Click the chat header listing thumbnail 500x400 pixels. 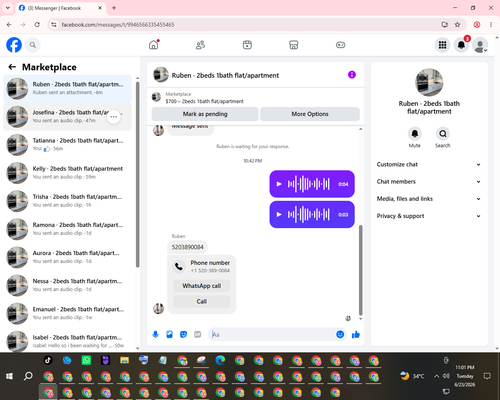161,75
